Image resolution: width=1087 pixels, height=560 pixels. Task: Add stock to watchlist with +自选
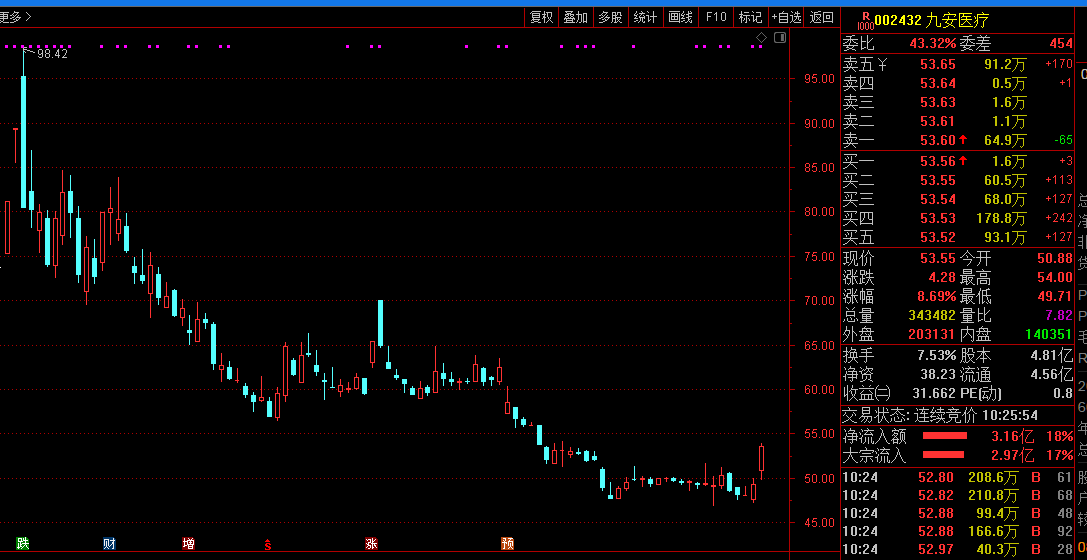click(x=786, y=17)
